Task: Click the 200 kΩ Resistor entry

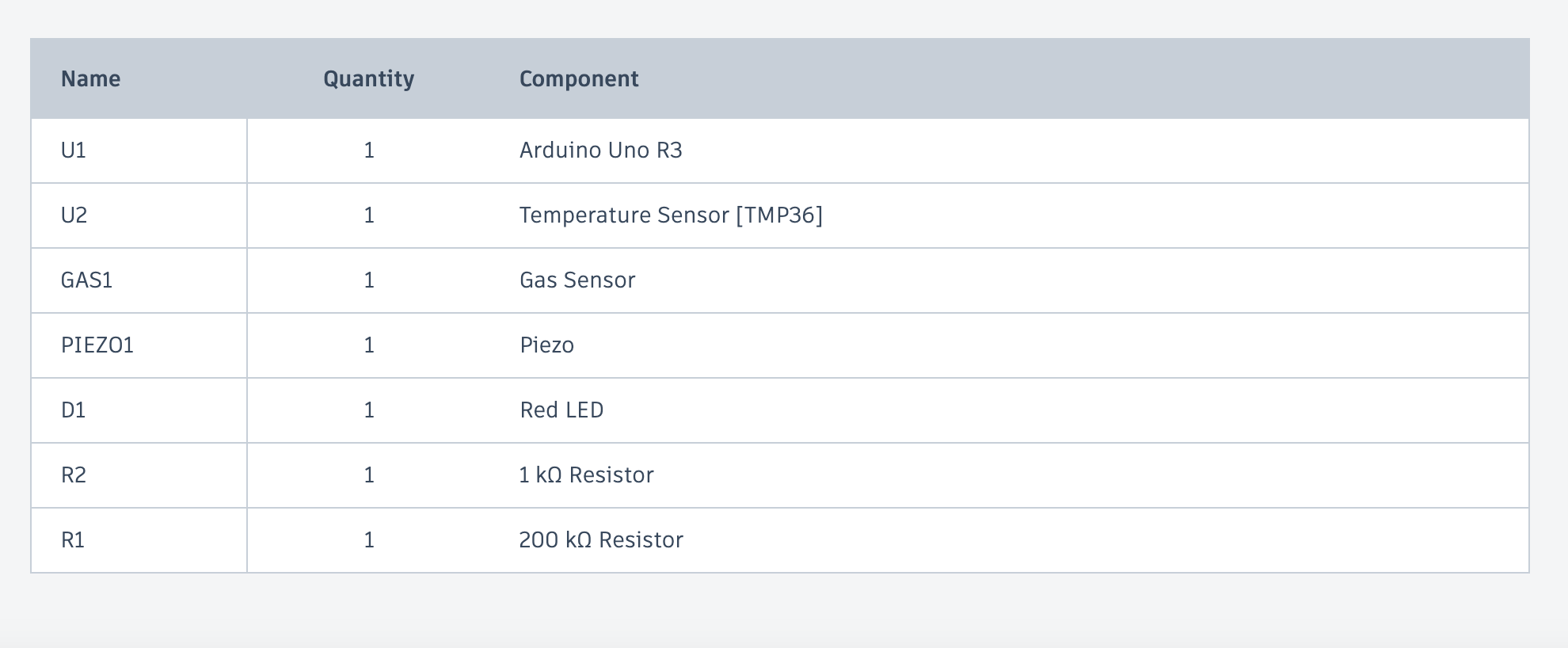Action: (601, 540)
